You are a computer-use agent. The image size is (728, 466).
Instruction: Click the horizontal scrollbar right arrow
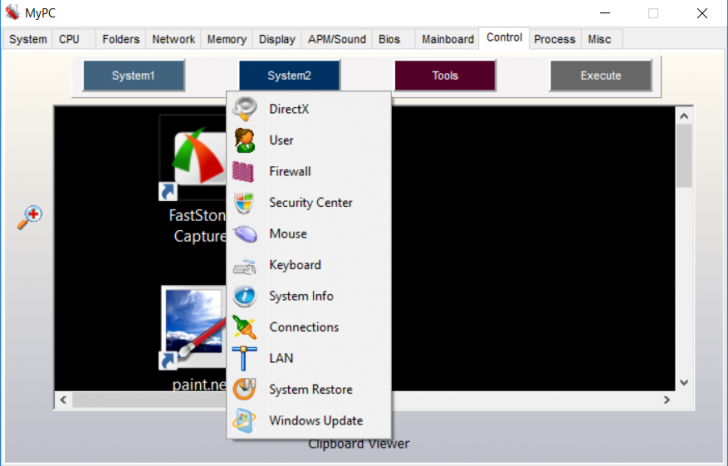pos(667,400)
